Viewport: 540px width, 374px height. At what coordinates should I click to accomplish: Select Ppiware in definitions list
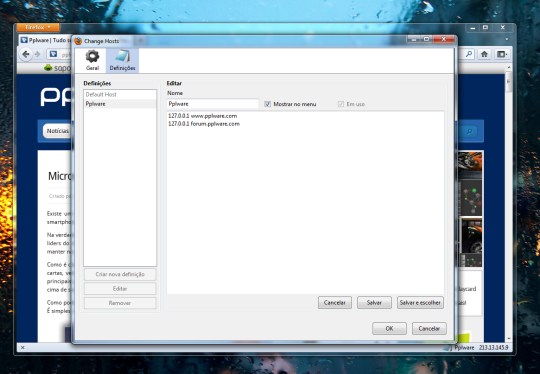click(x=120, y=104)
